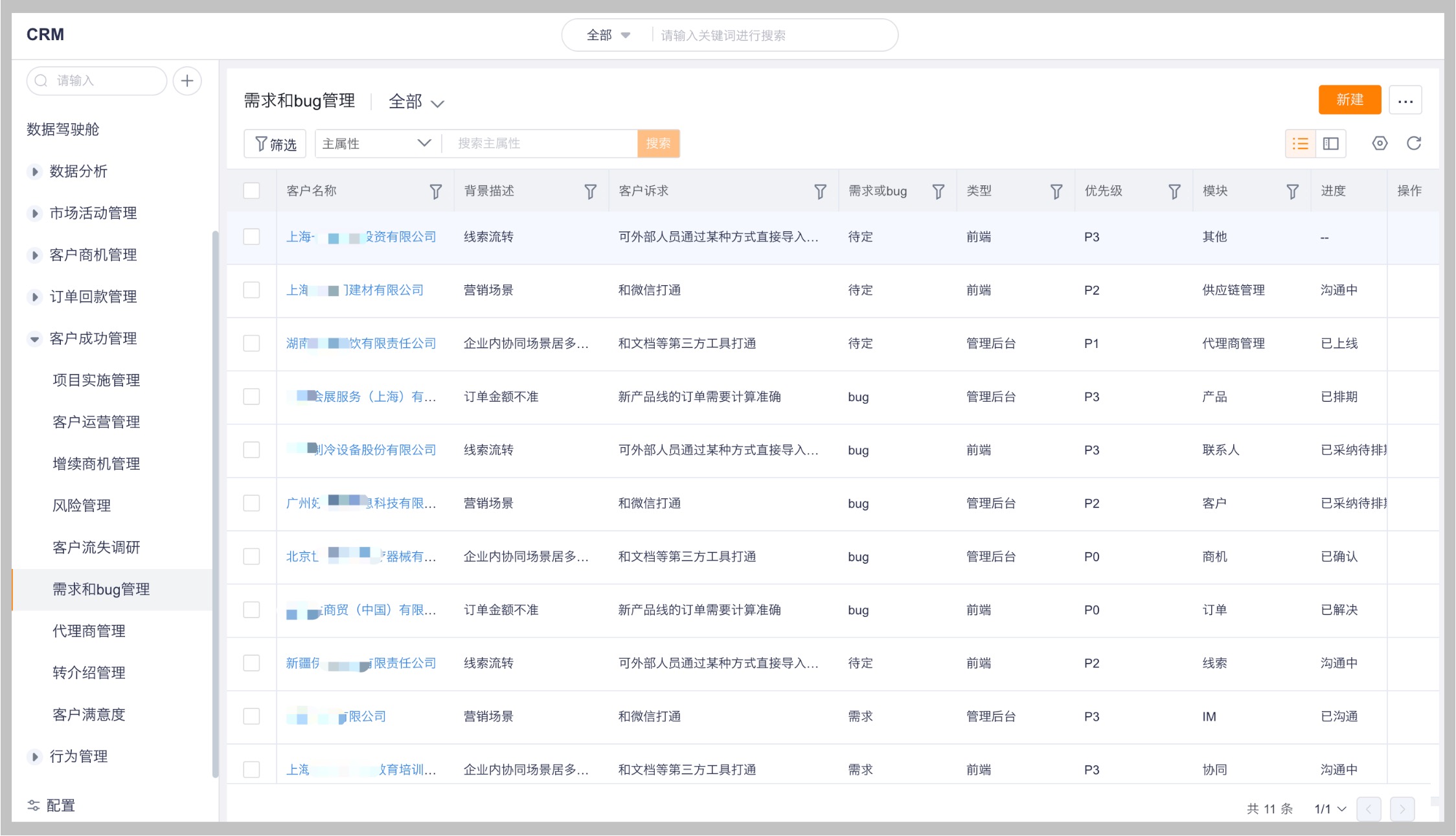This screenshot has height=836, width=1456.
Task: Collapse the 客户成功管理 tree node
Action: [x=35, y=339]
